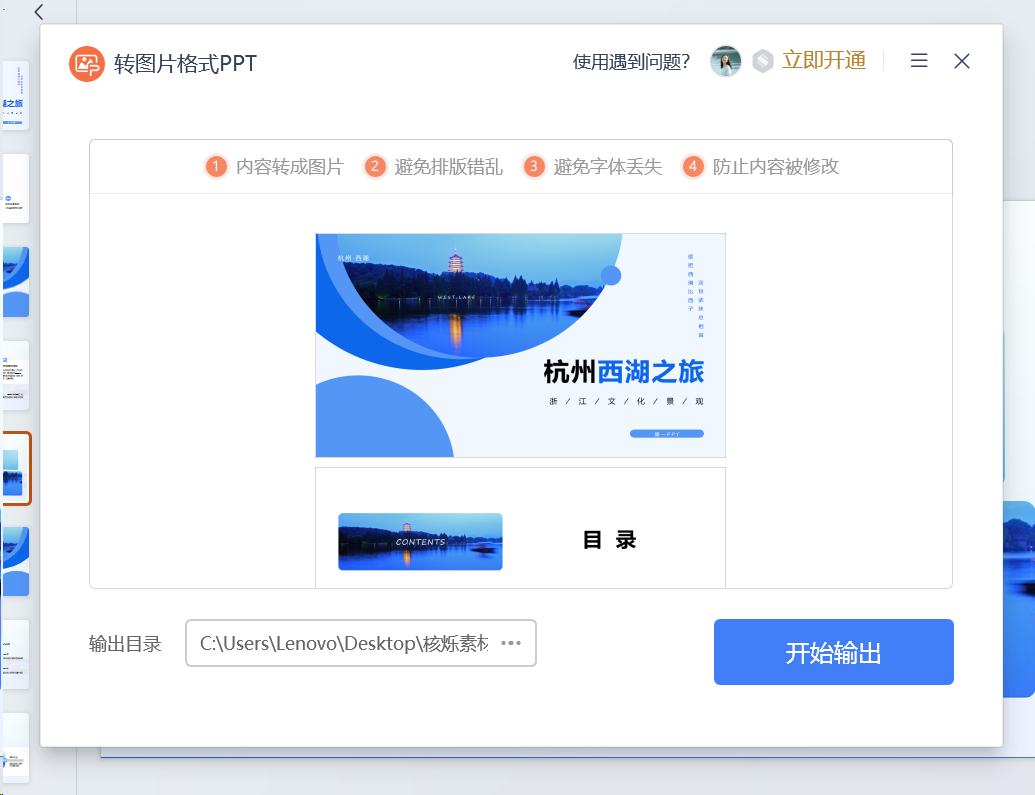The height and width of the screenshot is (795, 1035).
Task: Click the orange number 3 step badge
Action: (x=534, y=166)
